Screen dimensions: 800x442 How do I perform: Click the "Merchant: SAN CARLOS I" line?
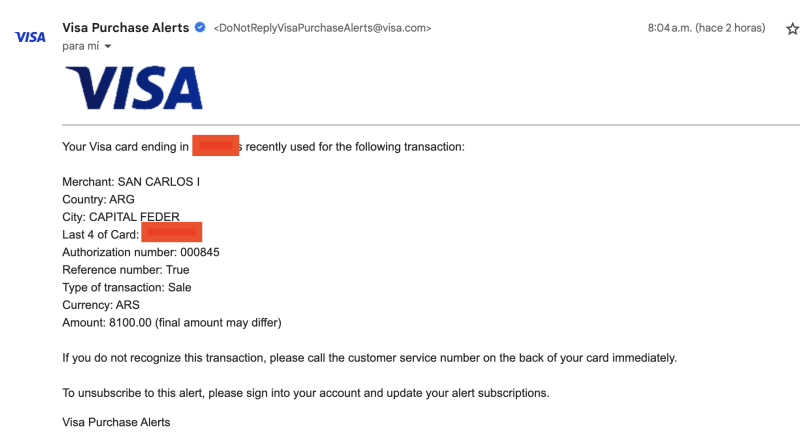pos(138,182)
